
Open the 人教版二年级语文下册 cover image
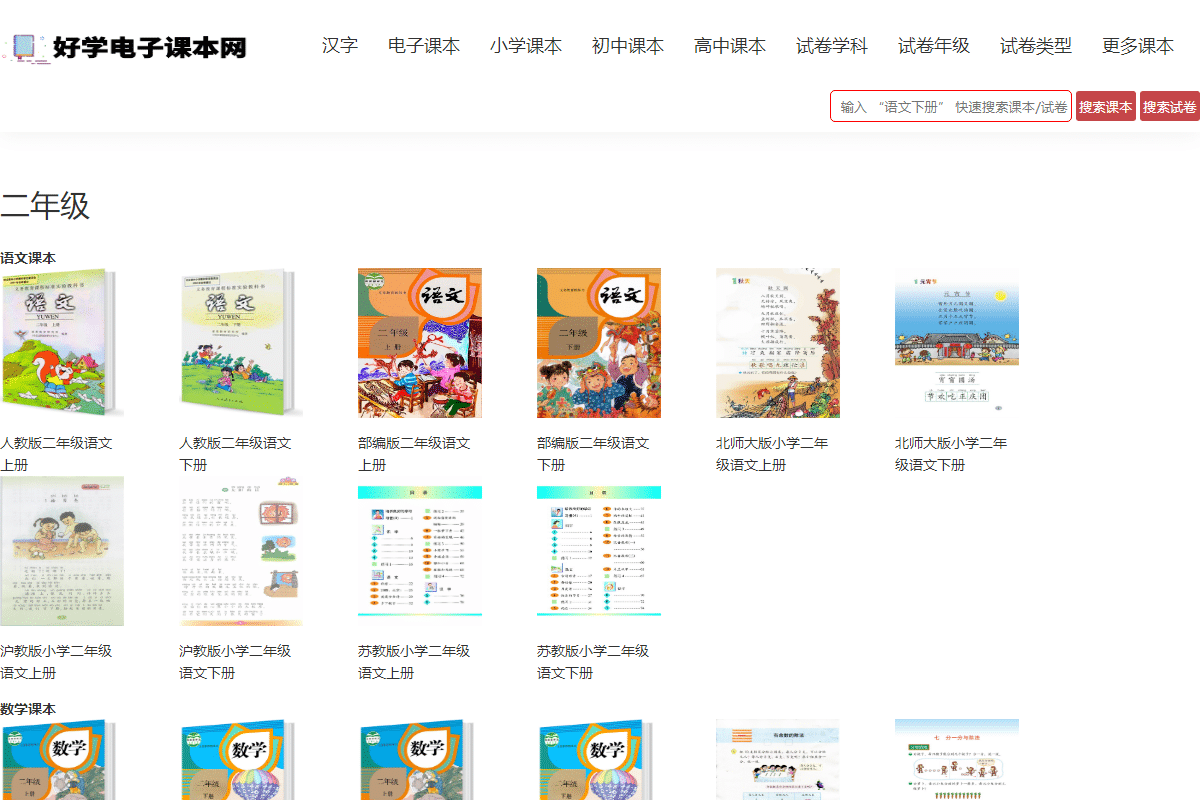pyautogui.click(x=241, y=343)
